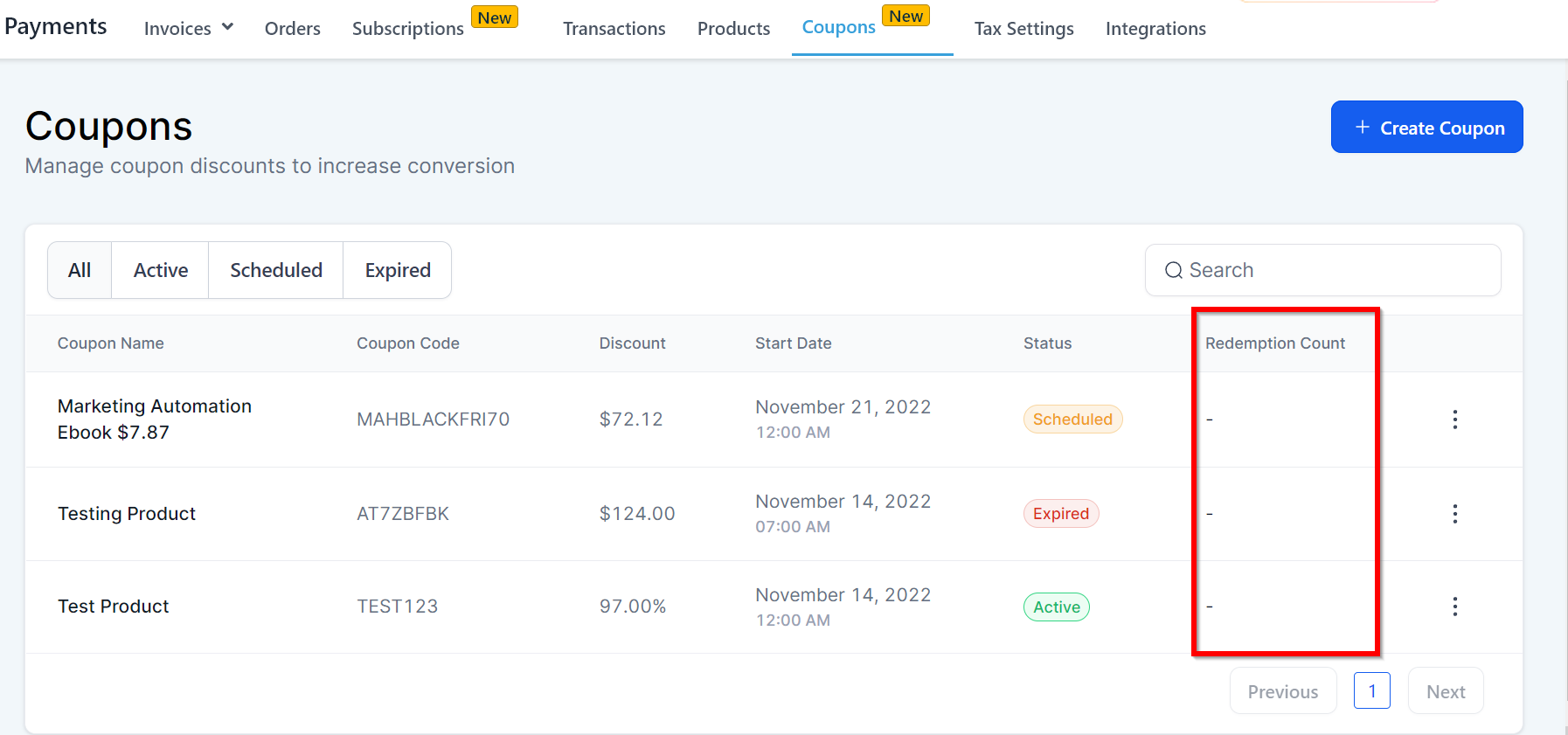
Task: Click the New badge beside Subscriptions
Action: [x=495, y=17]
